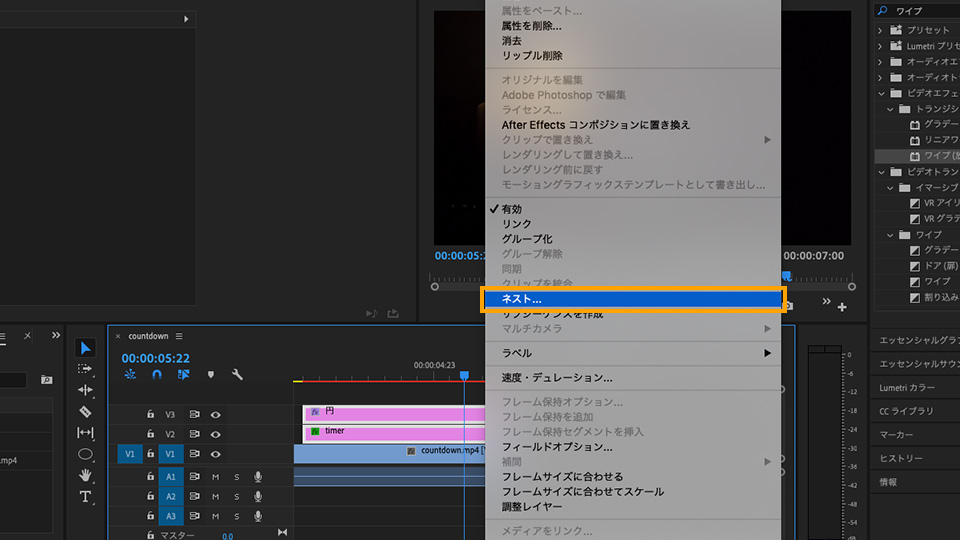Select the Hand tool
This screenshot has height=540, width=960.
click(85, 475)
